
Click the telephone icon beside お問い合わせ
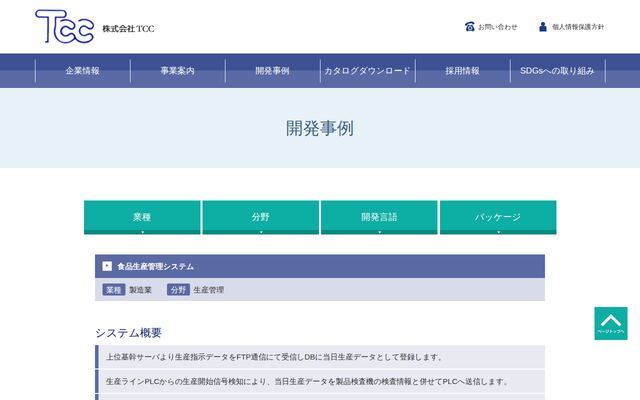coord(470,27)
